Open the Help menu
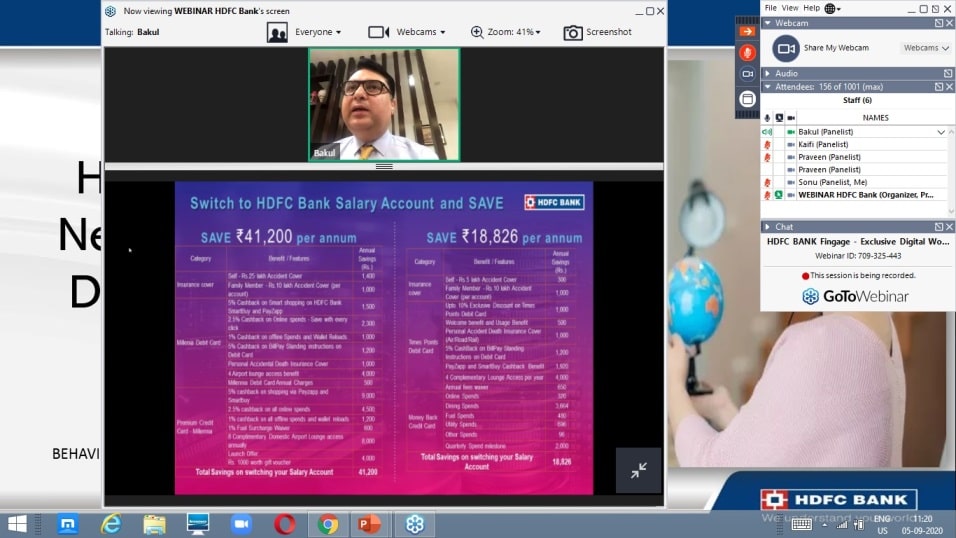Viewport: 956px width, 538px height. pyautogui.click(x=811, y=8)
